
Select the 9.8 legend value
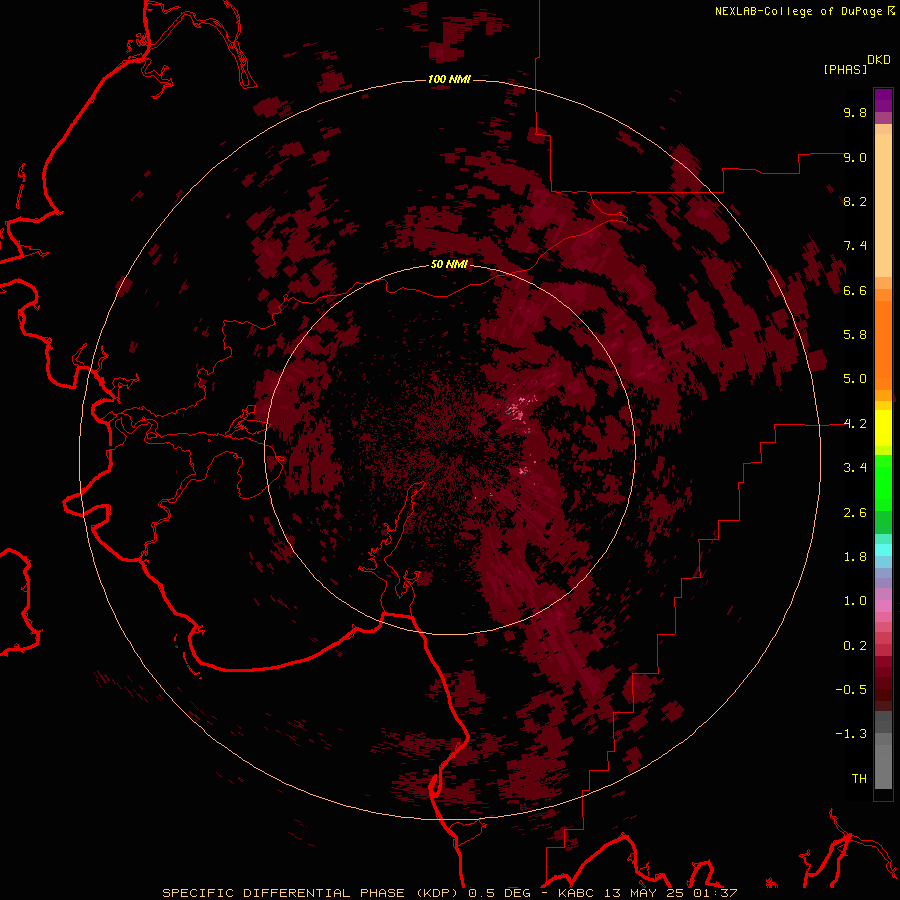coord(855,112)
